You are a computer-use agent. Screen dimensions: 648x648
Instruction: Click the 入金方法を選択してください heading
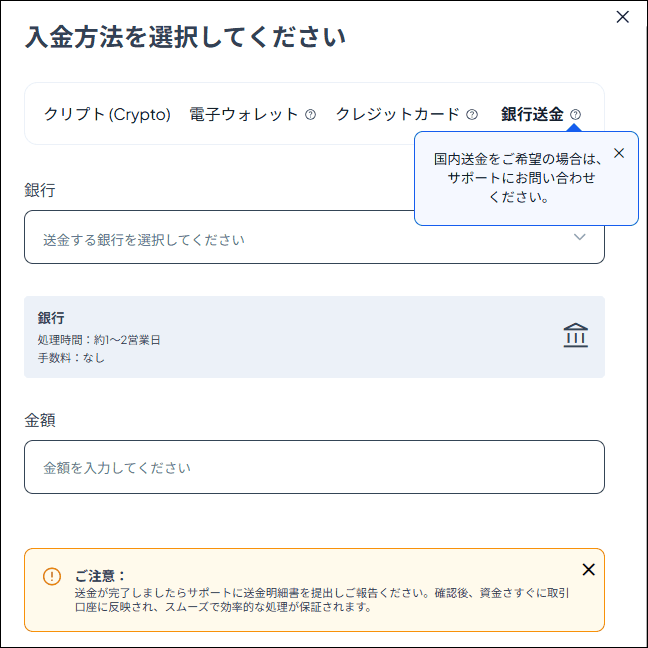(x=185, y=38)
